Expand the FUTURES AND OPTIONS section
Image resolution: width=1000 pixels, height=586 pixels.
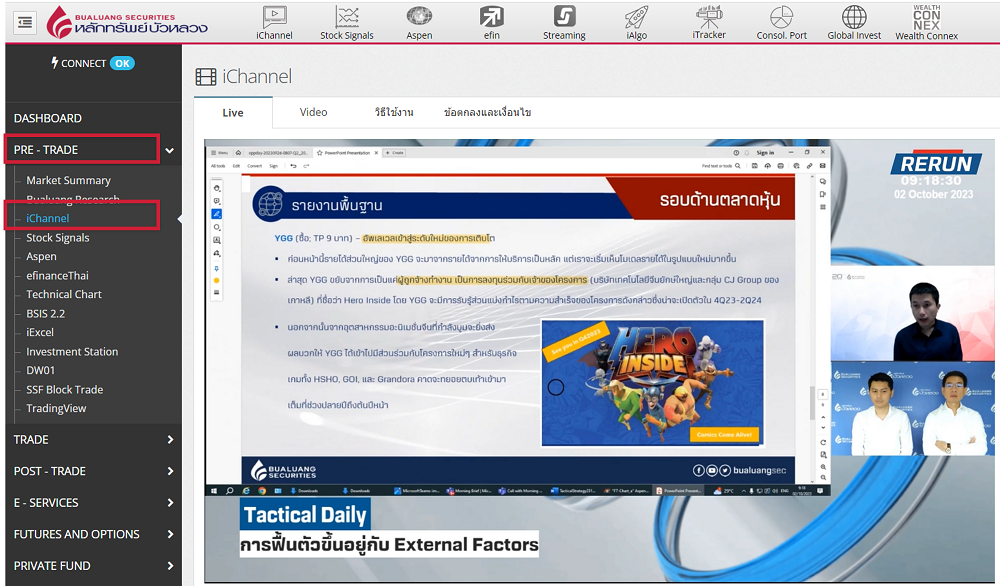[x=93, y=534]
